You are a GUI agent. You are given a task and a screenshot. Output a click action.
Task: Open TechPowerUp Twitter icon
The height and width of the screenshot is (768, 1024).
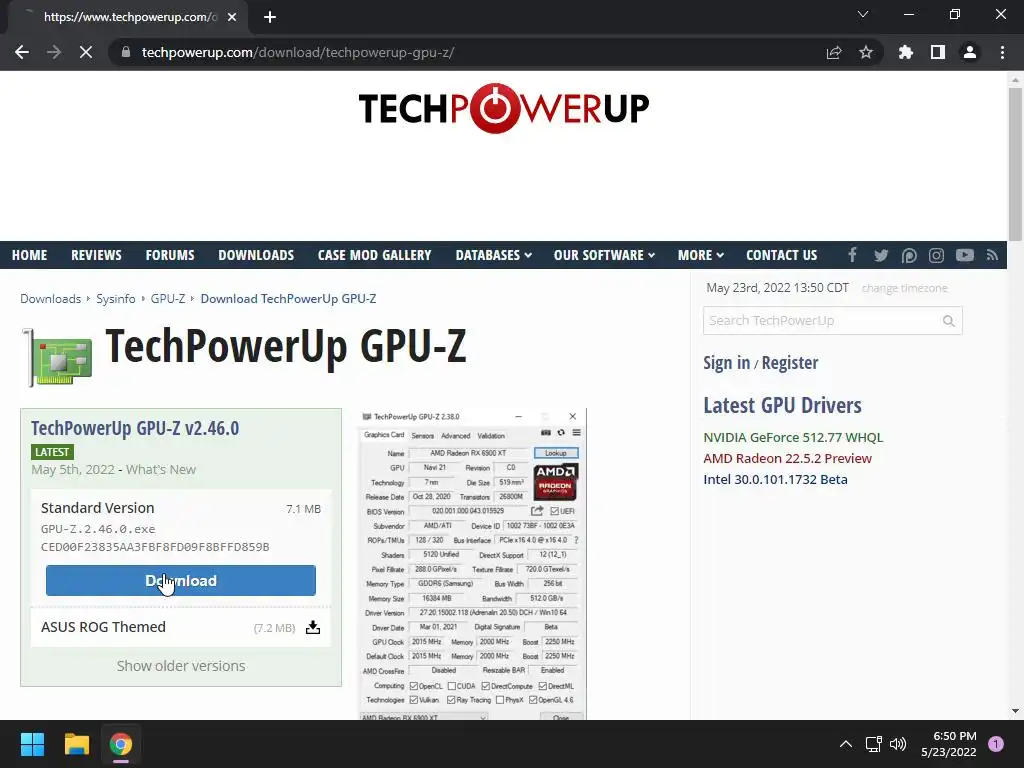(x=881, y=255)
